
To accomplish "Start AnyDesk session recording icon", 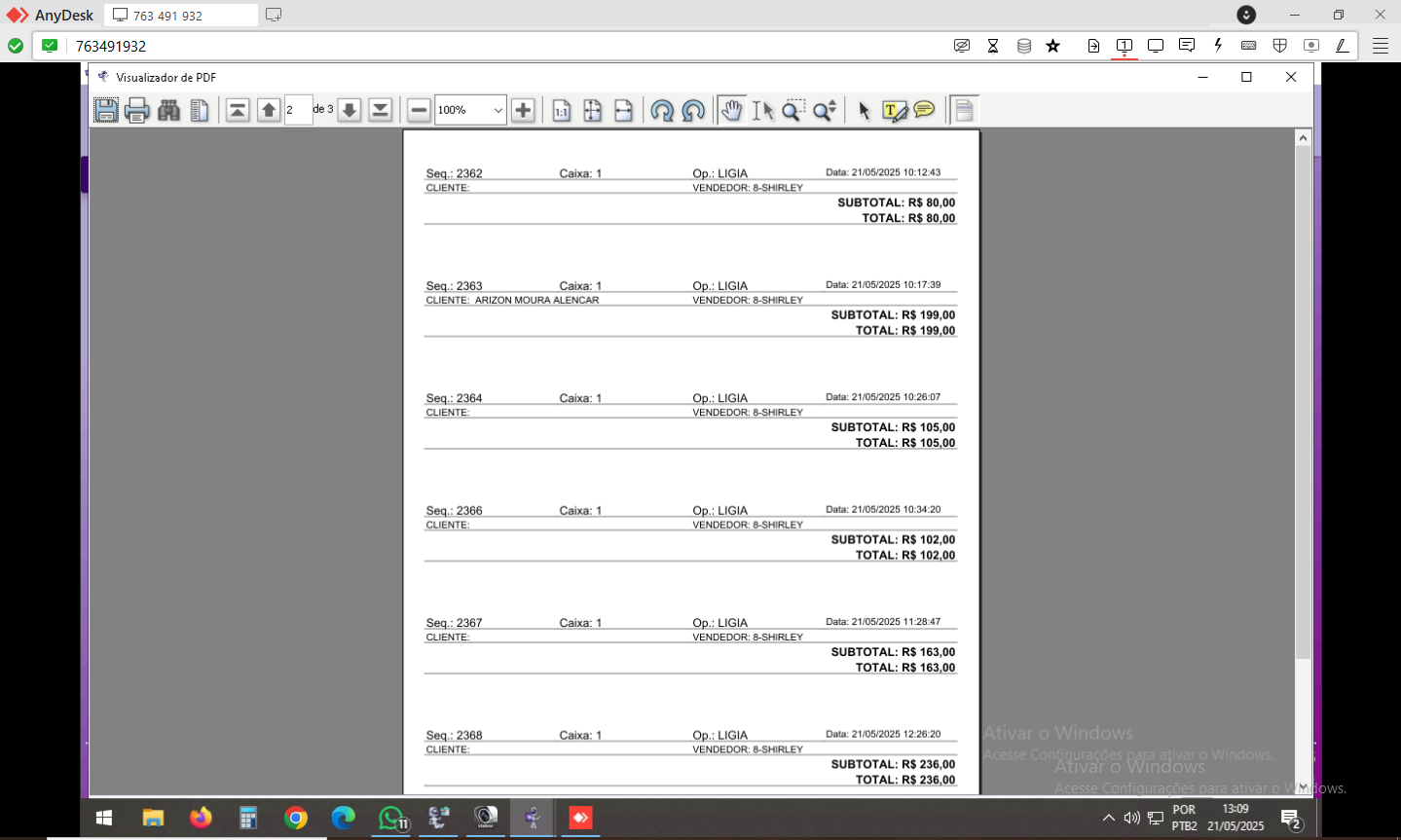I will click(x=1311, y=46).
